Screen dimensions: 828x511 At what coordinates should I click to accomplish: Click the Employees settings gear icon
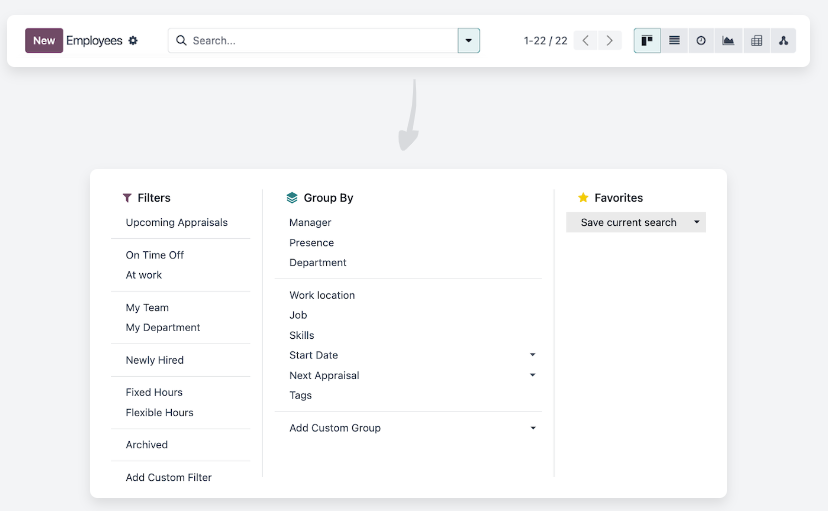[x=133, y=41]
